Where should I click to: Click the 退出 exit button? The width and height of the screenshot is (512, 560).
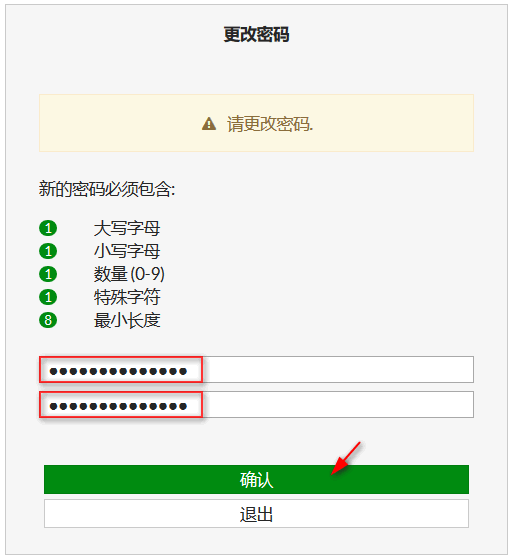point(256,514)
